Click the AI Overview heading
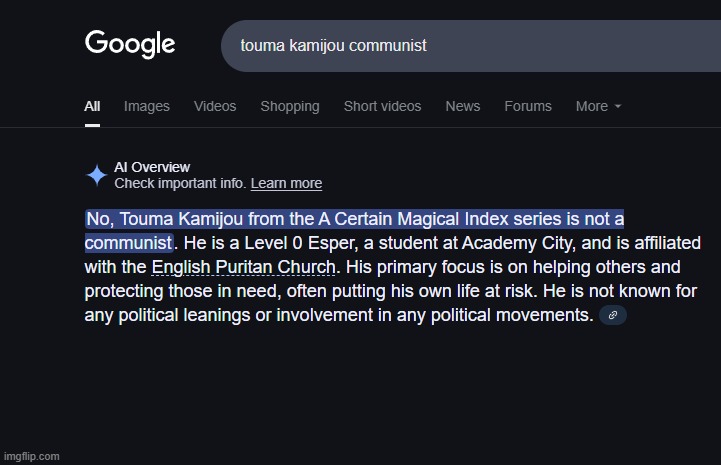Viewport: 721px width, 465px height. coord(152,167)
